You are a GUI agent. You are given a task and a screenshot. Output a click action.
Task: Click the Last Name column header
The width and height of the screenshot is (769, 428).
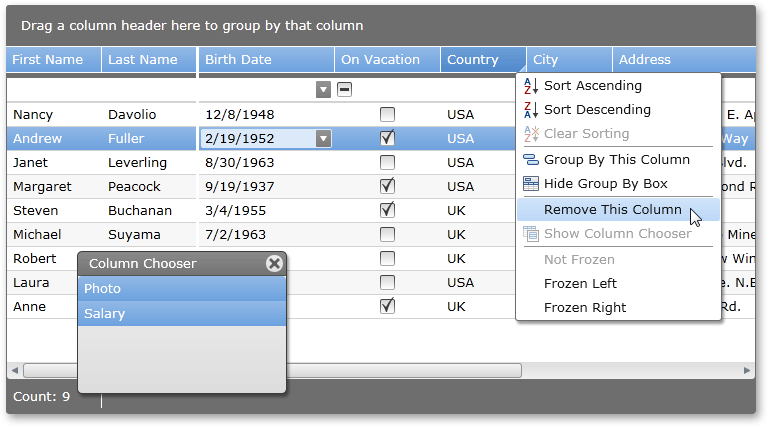pyautogui.click(x=143, y=60)
